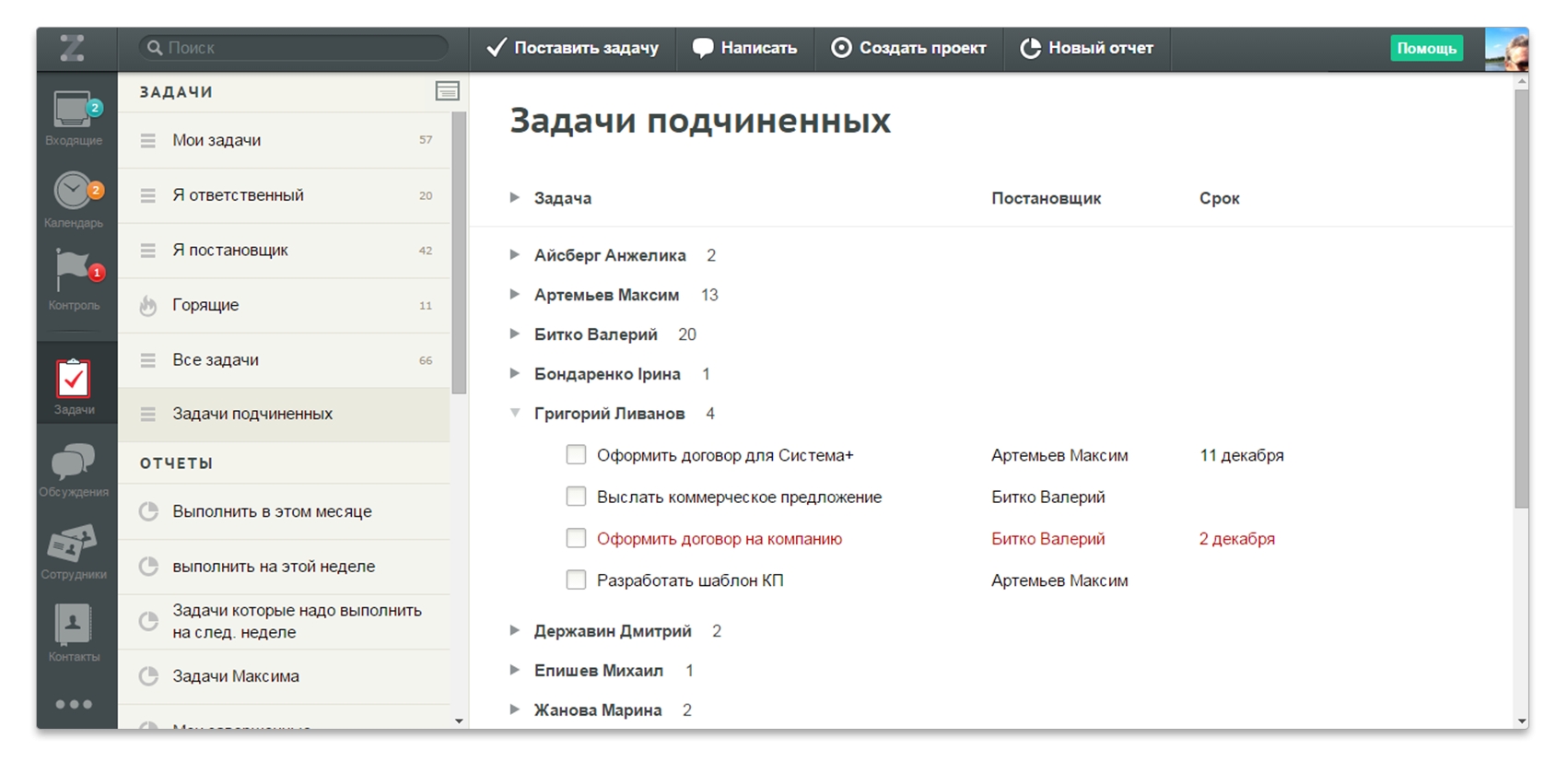The height and width of the screenshot is (773, 1568).
Task: Click the report icon of Задачи которые надо выполнить
Action: [x=148, y=622]
